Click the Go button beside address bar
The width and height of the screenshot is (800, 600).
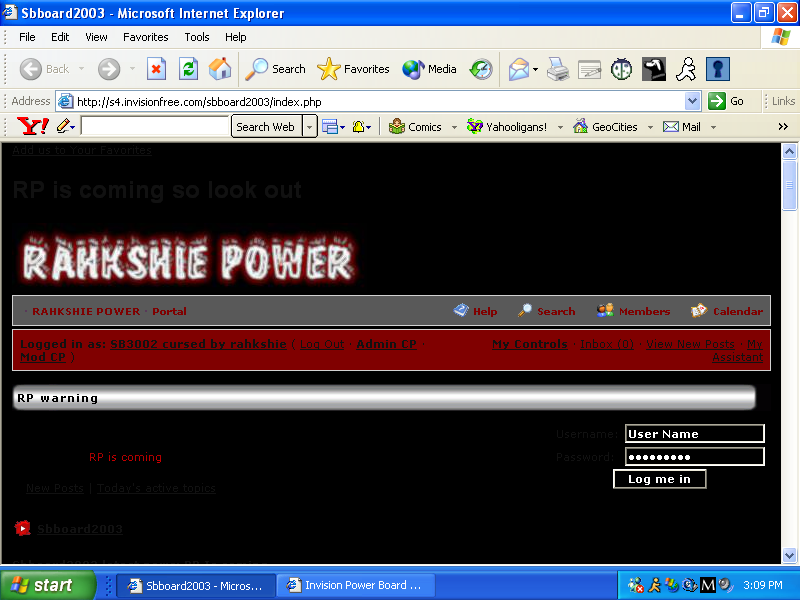click(726, 101)
